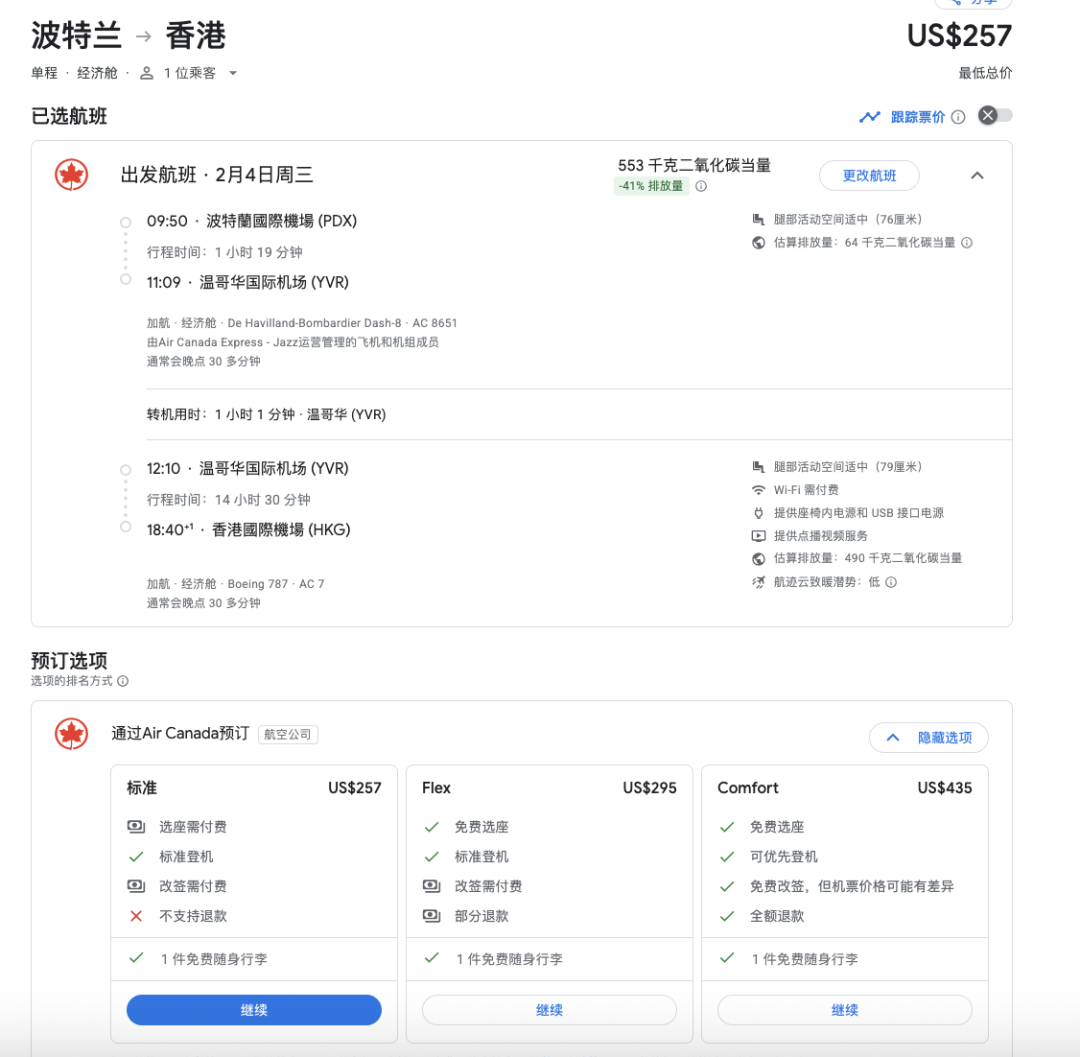Click the 经济舱 cabin class label

(98, 73)
